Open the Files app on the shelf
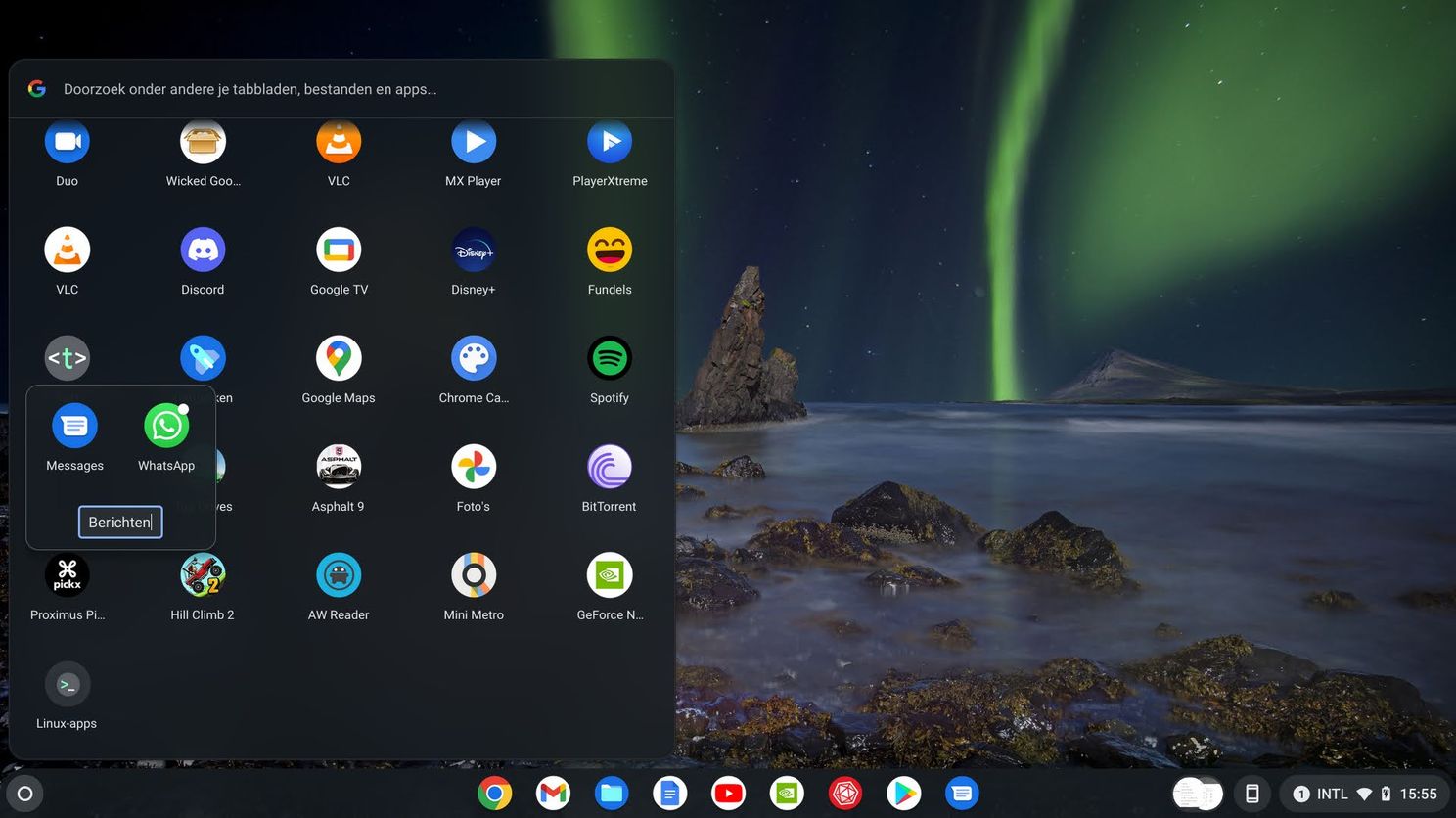The width and height of the screenshot is (1456, 818). [612, 794]
